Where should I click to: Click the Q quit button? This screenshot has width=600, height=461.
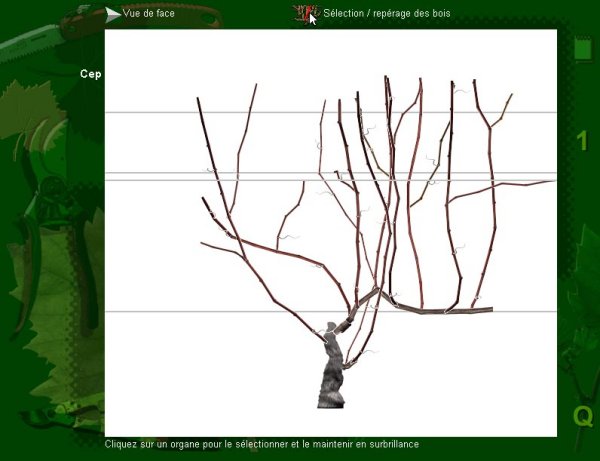pyautogui.click(x=583, y=416)
